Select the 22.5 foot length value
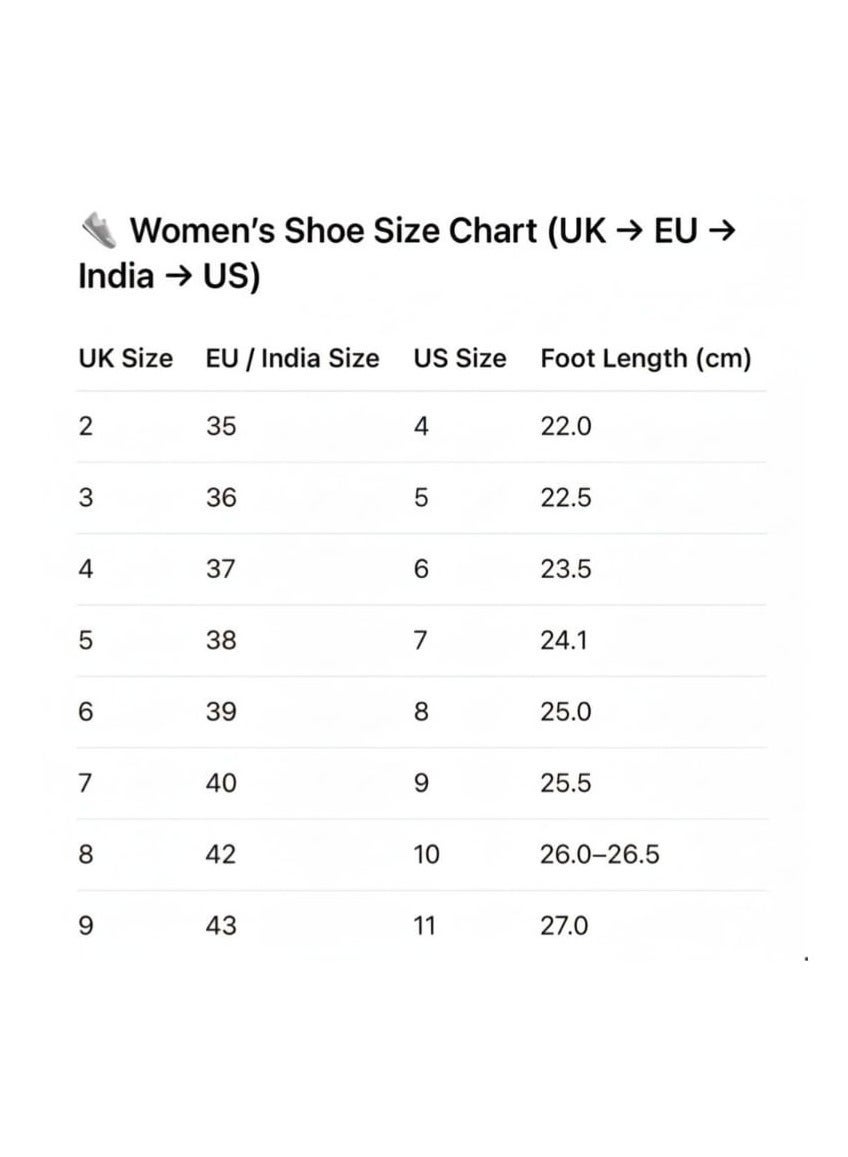Image resolution: width=848 pixels, height=1157 pixels. (x=565, y=498)
